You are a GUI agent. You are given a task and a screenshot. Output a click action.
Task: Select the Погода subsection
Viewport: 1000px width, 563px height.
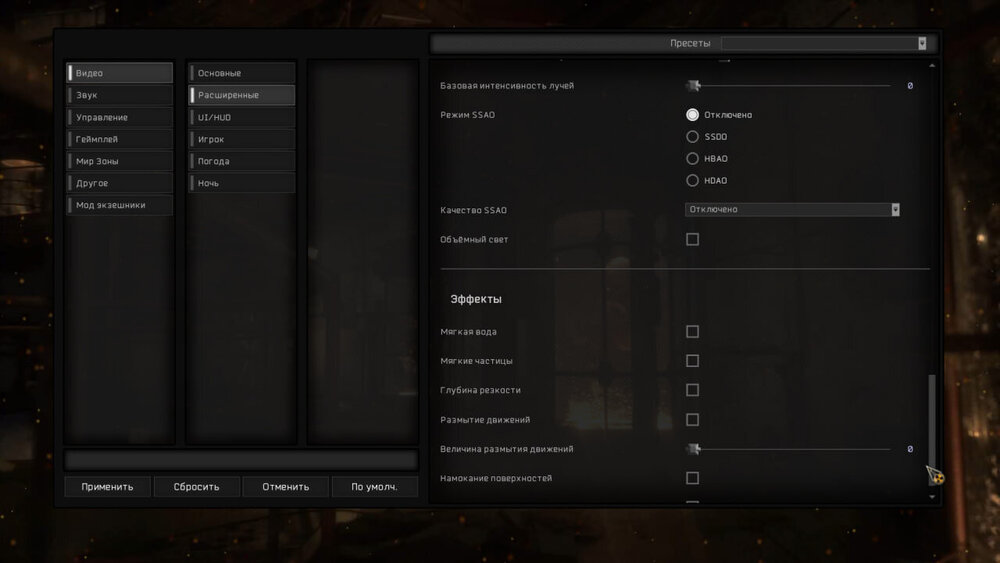pos(242,161)
